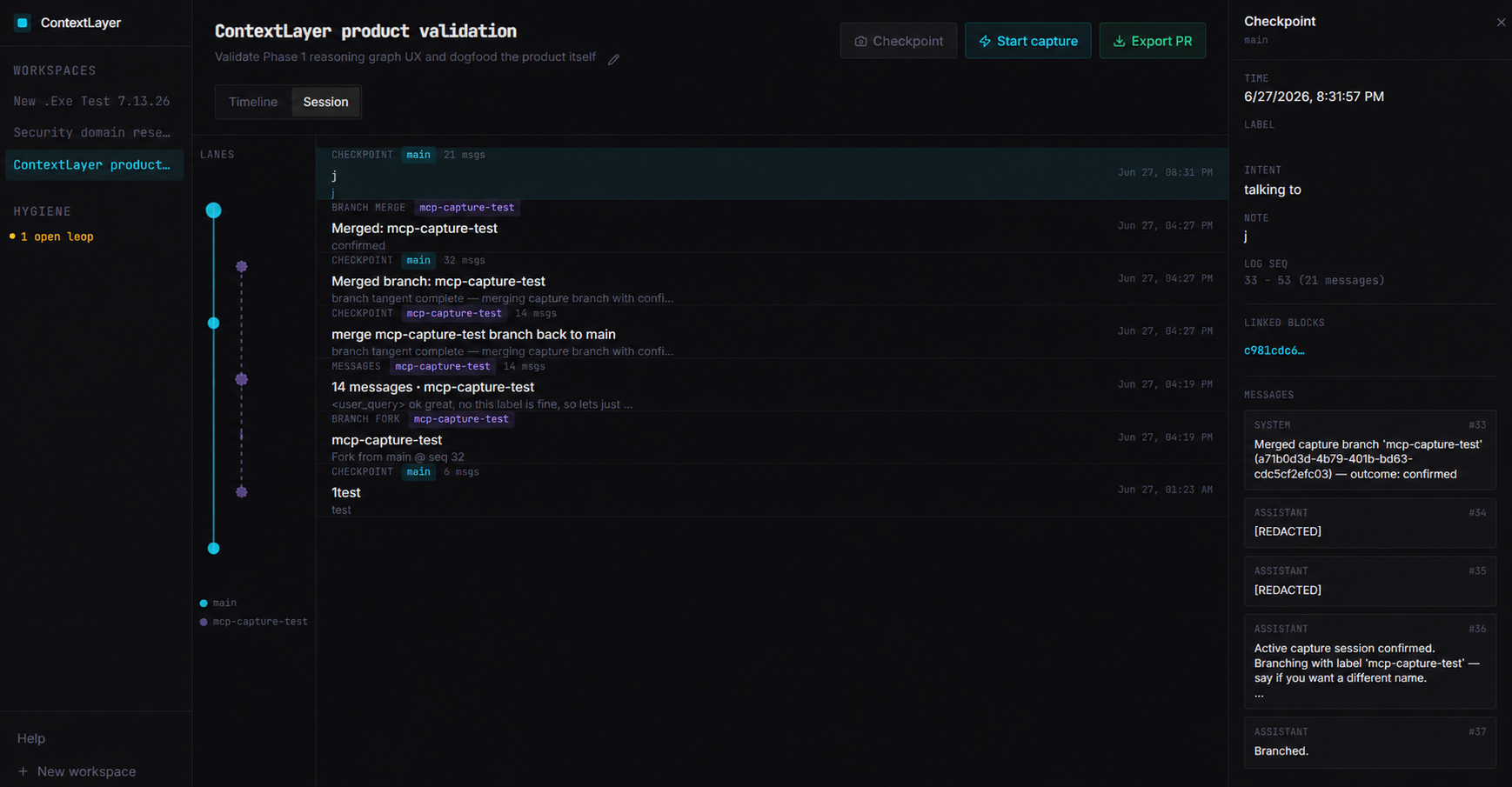Viewport: 1512px width, 787px height.
Task: Open System message #33 in panel
Action: pos(1369,450)
